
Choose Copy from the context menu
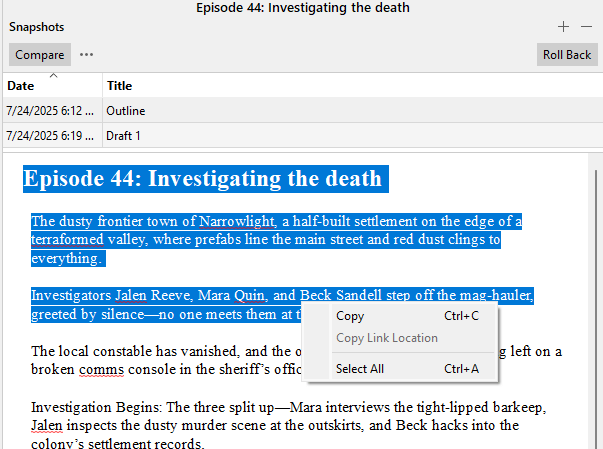(350, 316)
